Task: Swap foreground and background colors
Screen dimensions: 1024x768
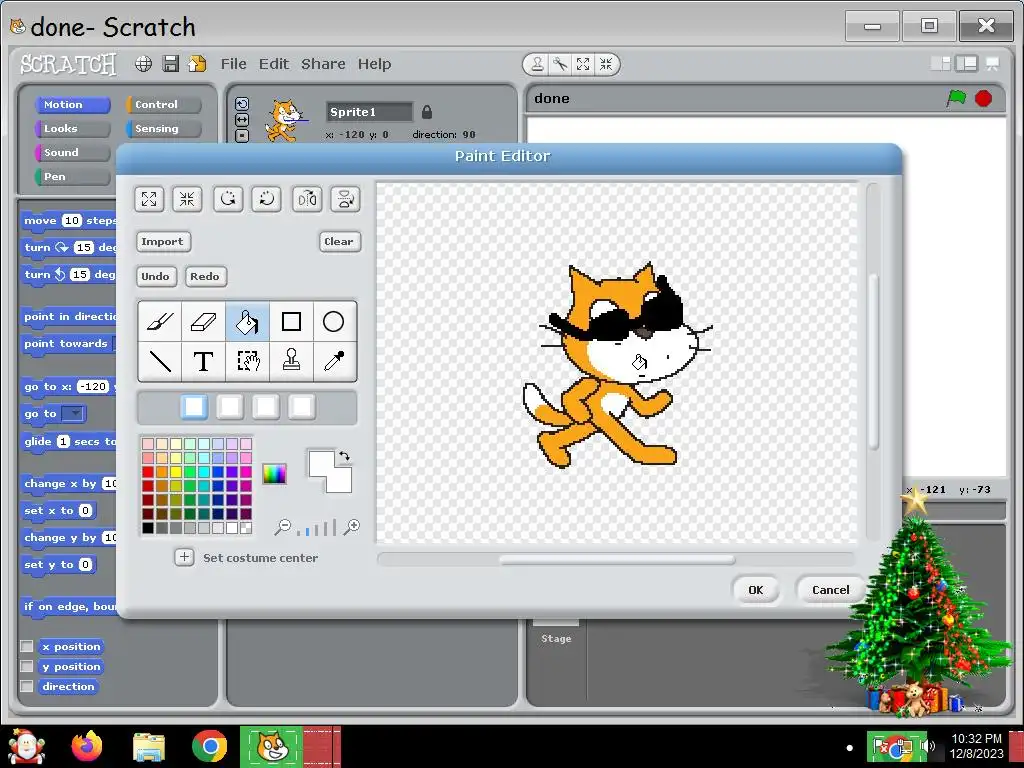Action: point(344,456)
